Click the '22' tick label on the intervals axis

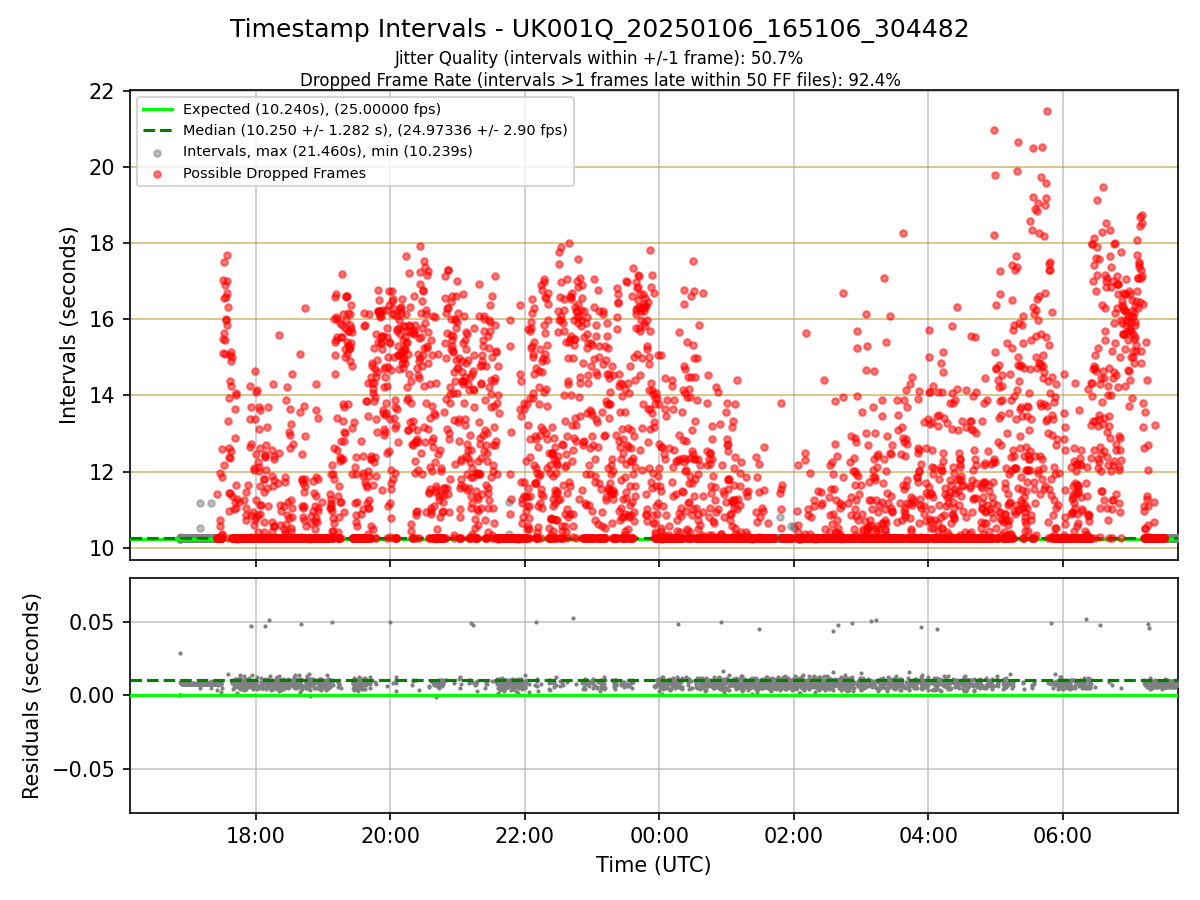(x=104, y=91)
